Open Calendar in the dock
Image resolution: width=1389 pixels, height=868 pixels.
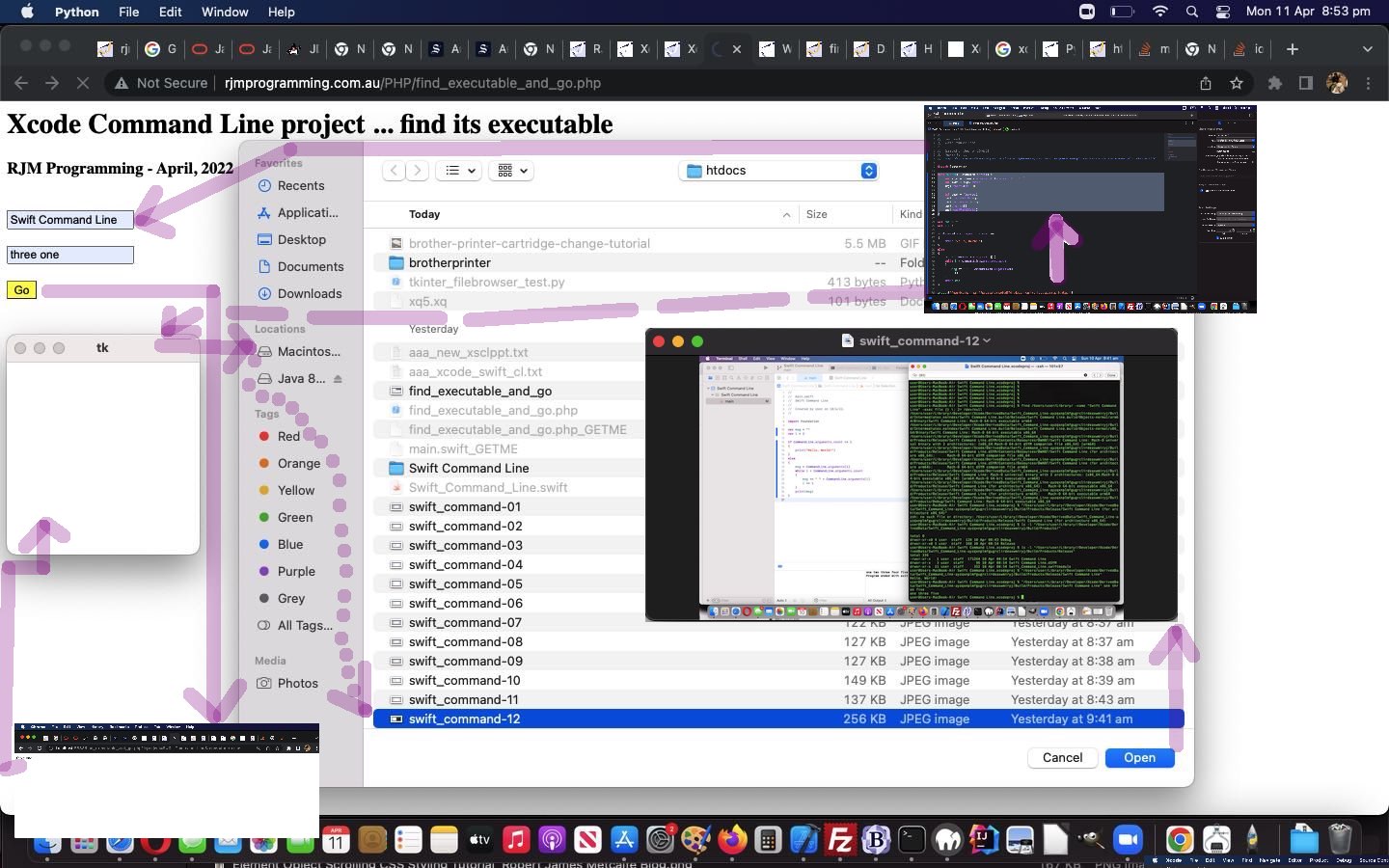(x=336, y=840)
